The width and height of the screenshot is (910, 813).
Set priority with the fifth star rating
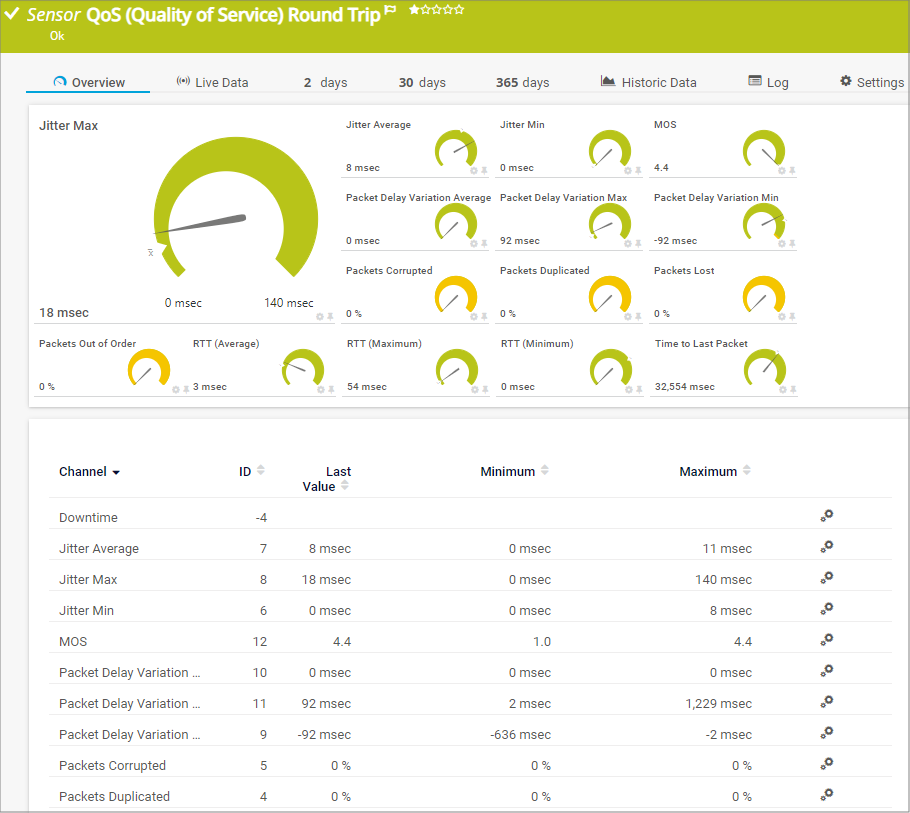click(459, 9)
